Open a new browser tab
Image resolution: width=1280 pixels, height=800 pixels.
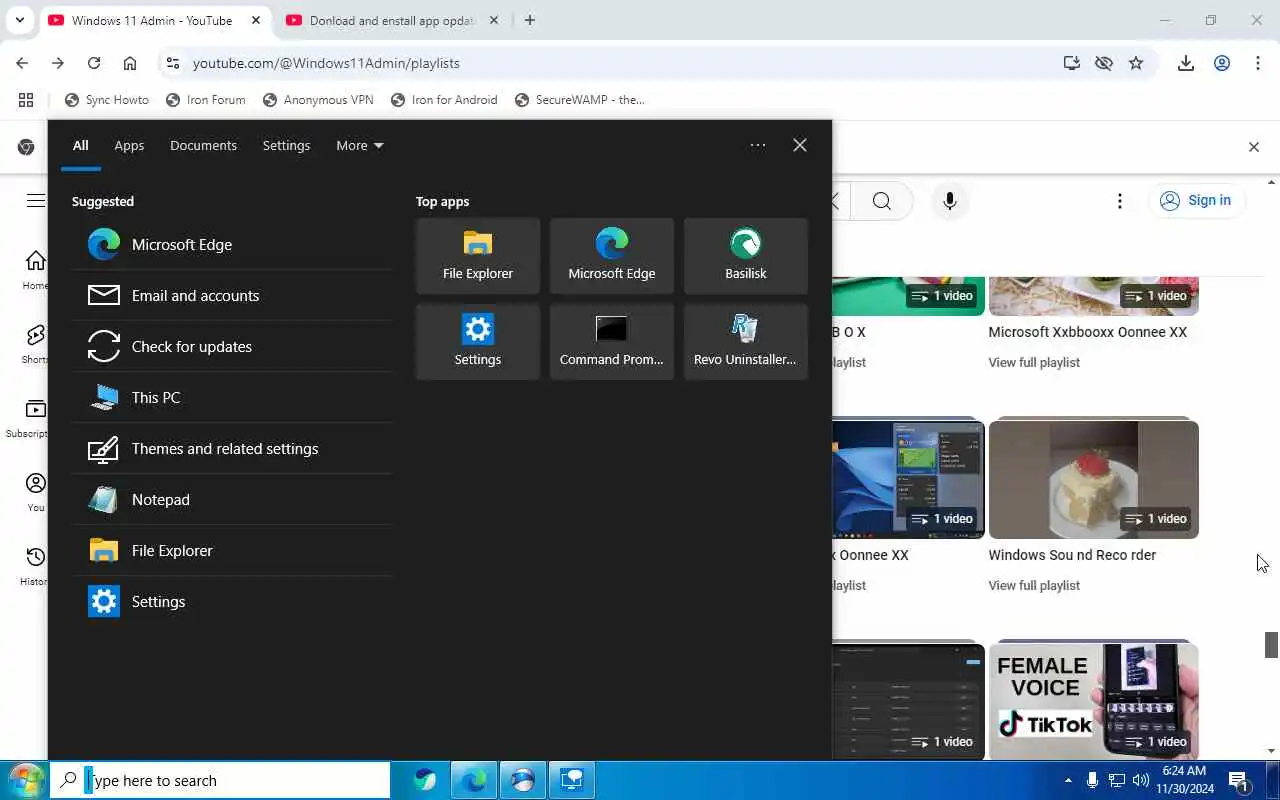pyautogui.click(x=530, y=20)
